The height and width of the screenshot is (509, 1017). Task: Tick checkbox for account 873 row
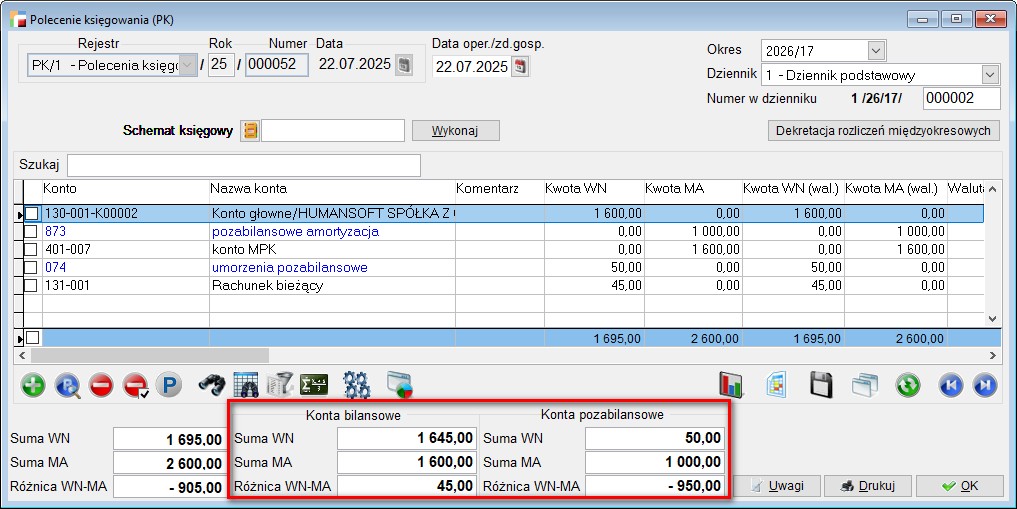[32, 231]
